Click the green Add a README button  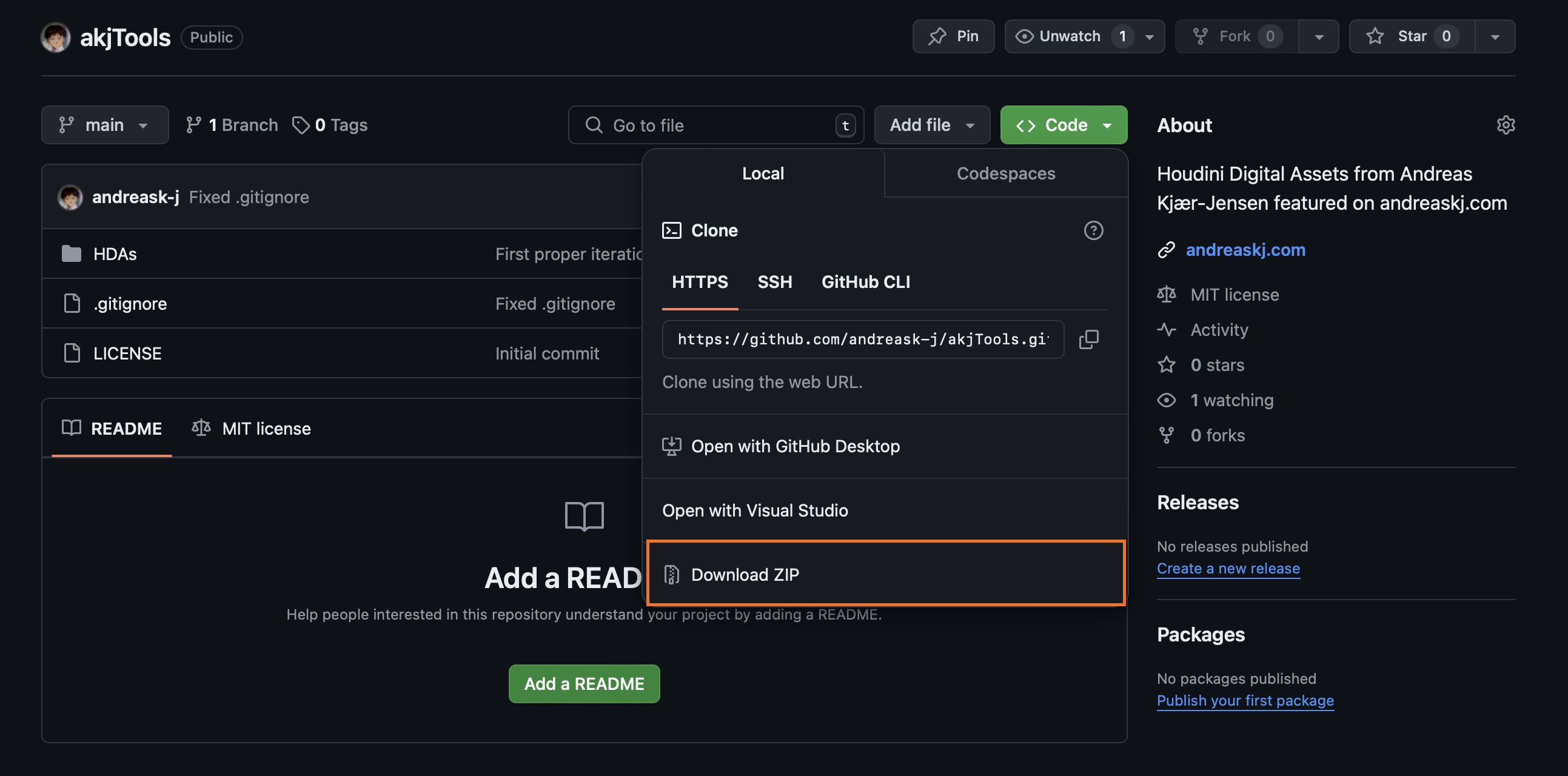(584, 683)
